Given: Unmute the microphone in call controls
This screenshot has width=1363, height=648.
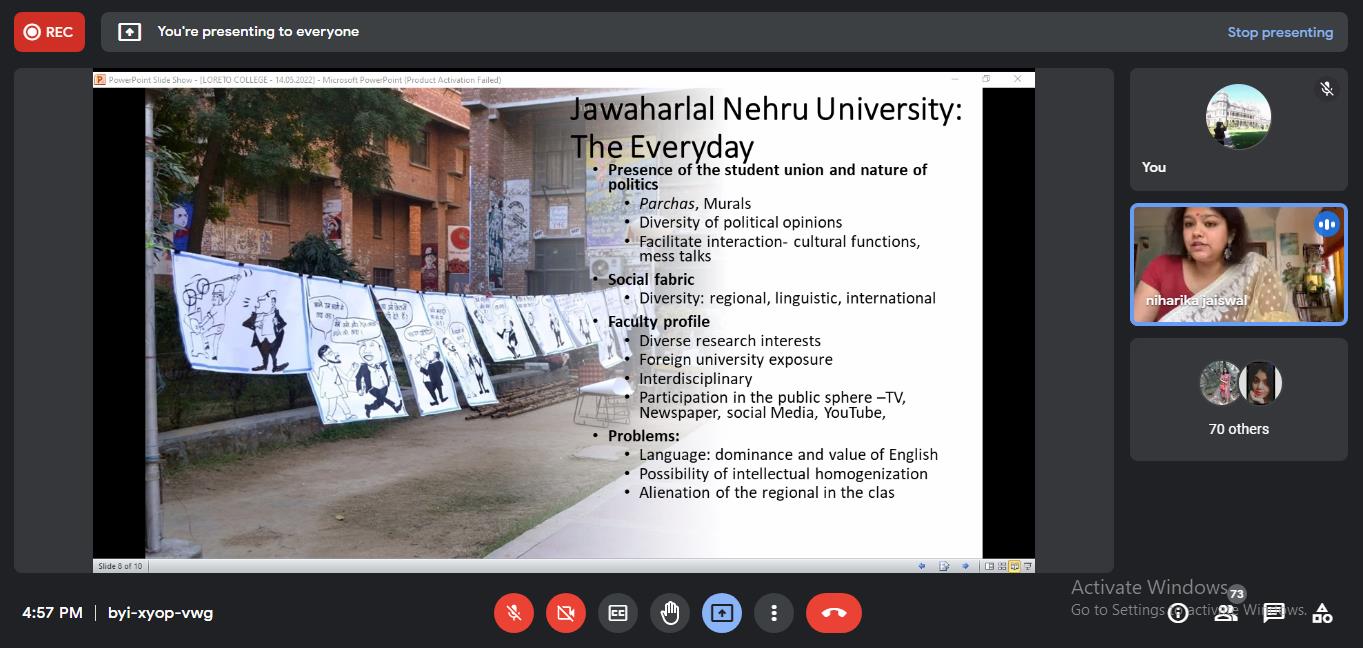Looking at the screenshot, I should click(514, 613).
